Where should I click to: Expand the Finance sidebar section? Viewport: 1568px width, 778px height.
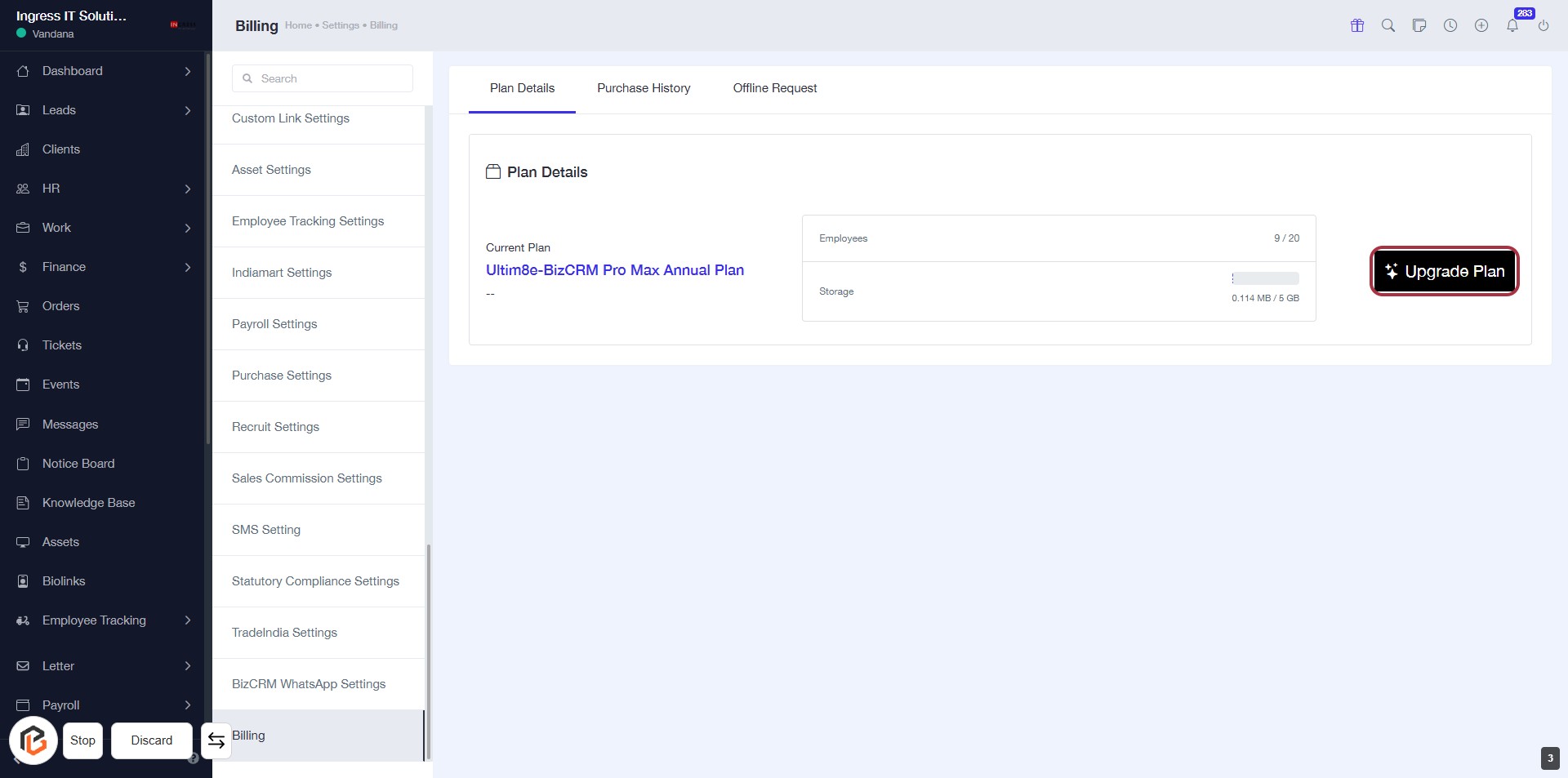pos(188,267)
